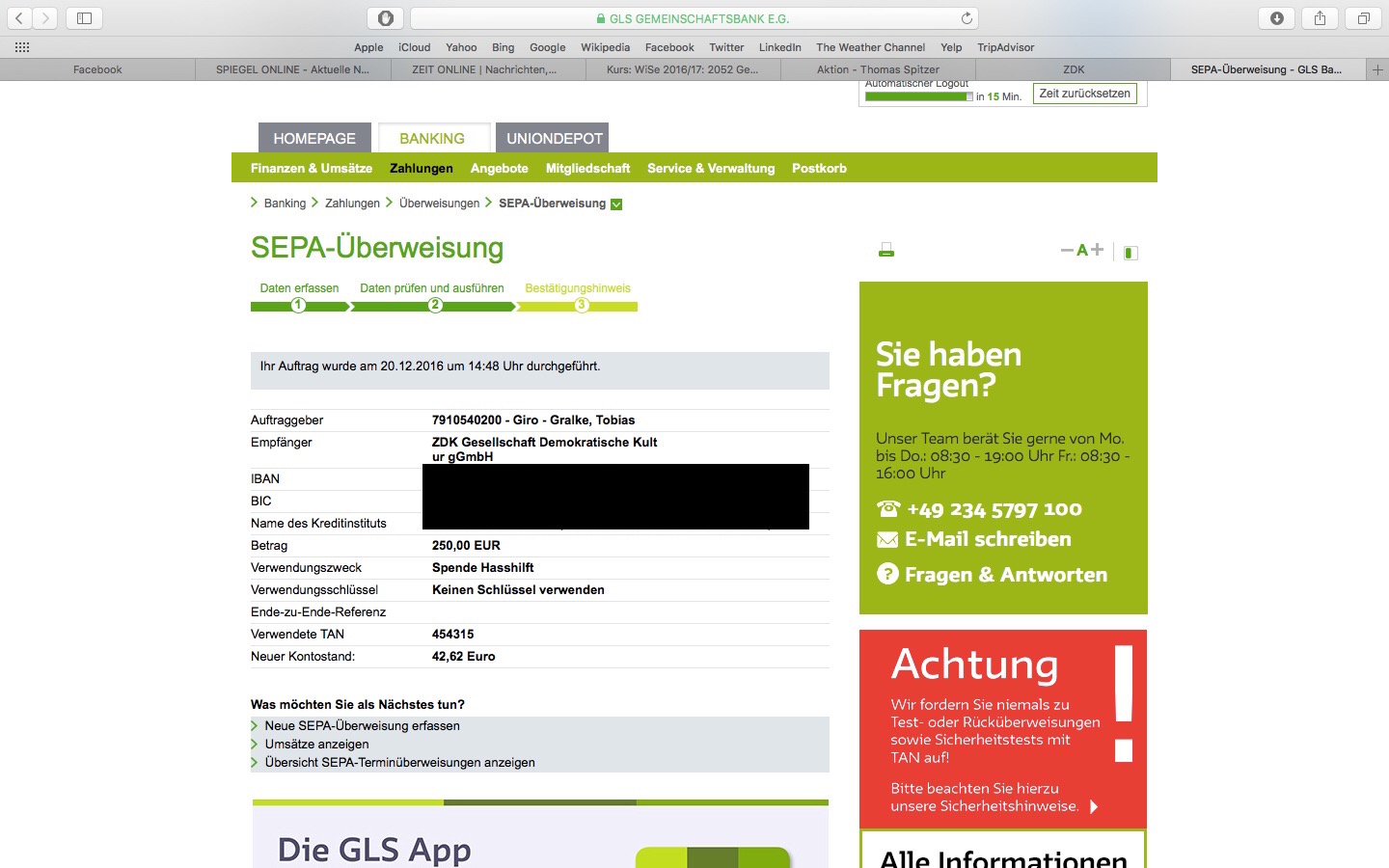This screenshot has height=868, width=1389.
Task: Open the UNIONDEPOT tab
Action: tap(555, 138)
